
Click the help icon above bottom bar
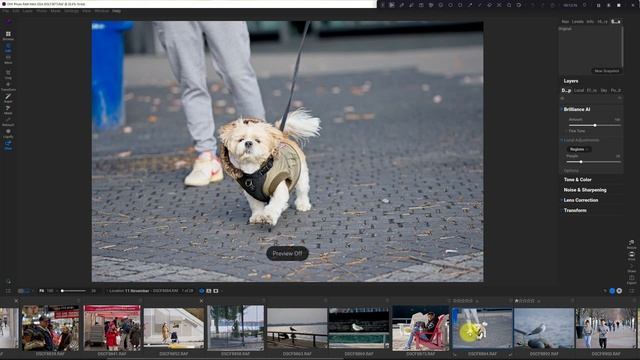point(8,281)
